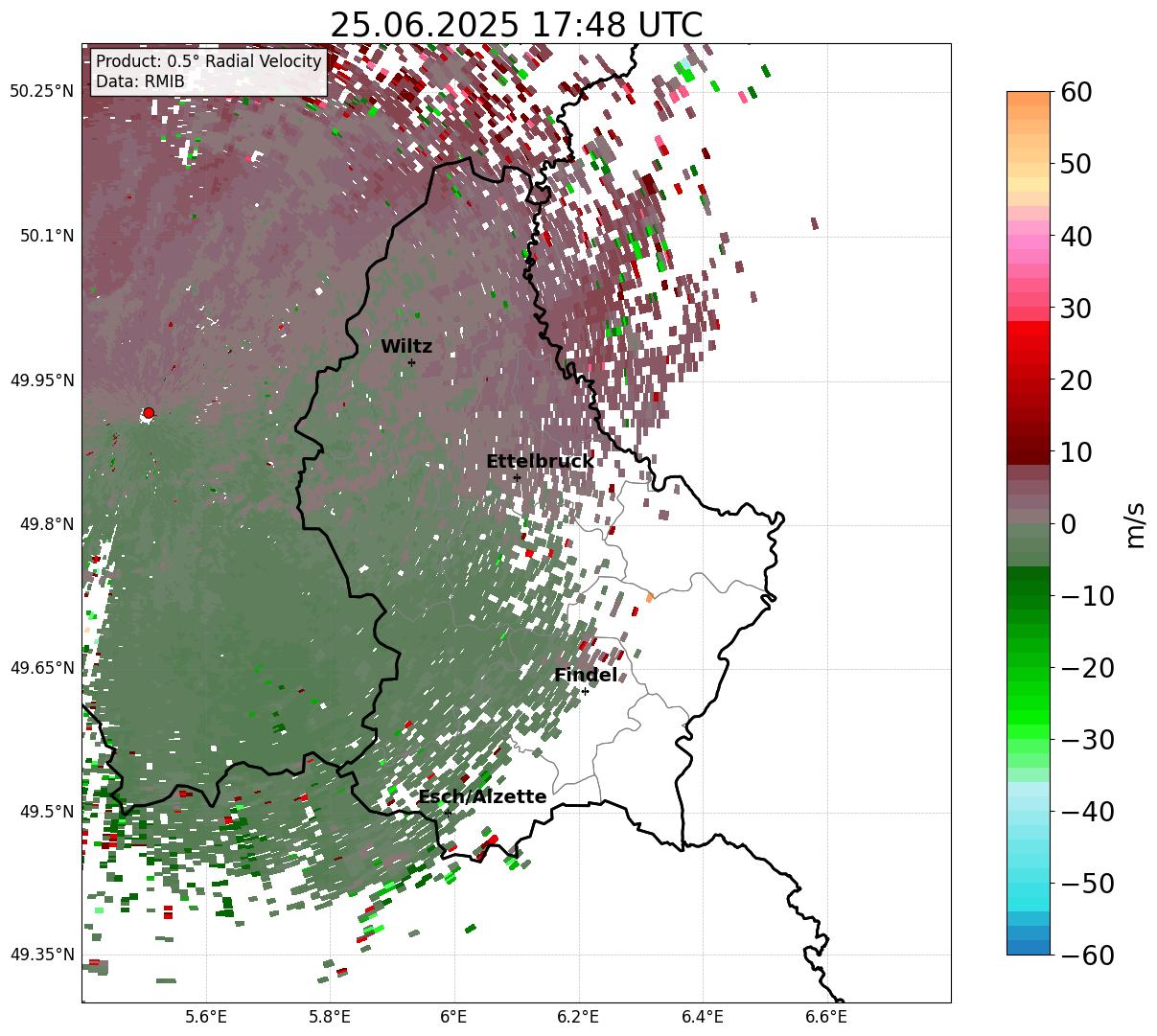Click the red radar site marker dot
This screenshot has width=1157, height=1036.
(x=149, y=413)
